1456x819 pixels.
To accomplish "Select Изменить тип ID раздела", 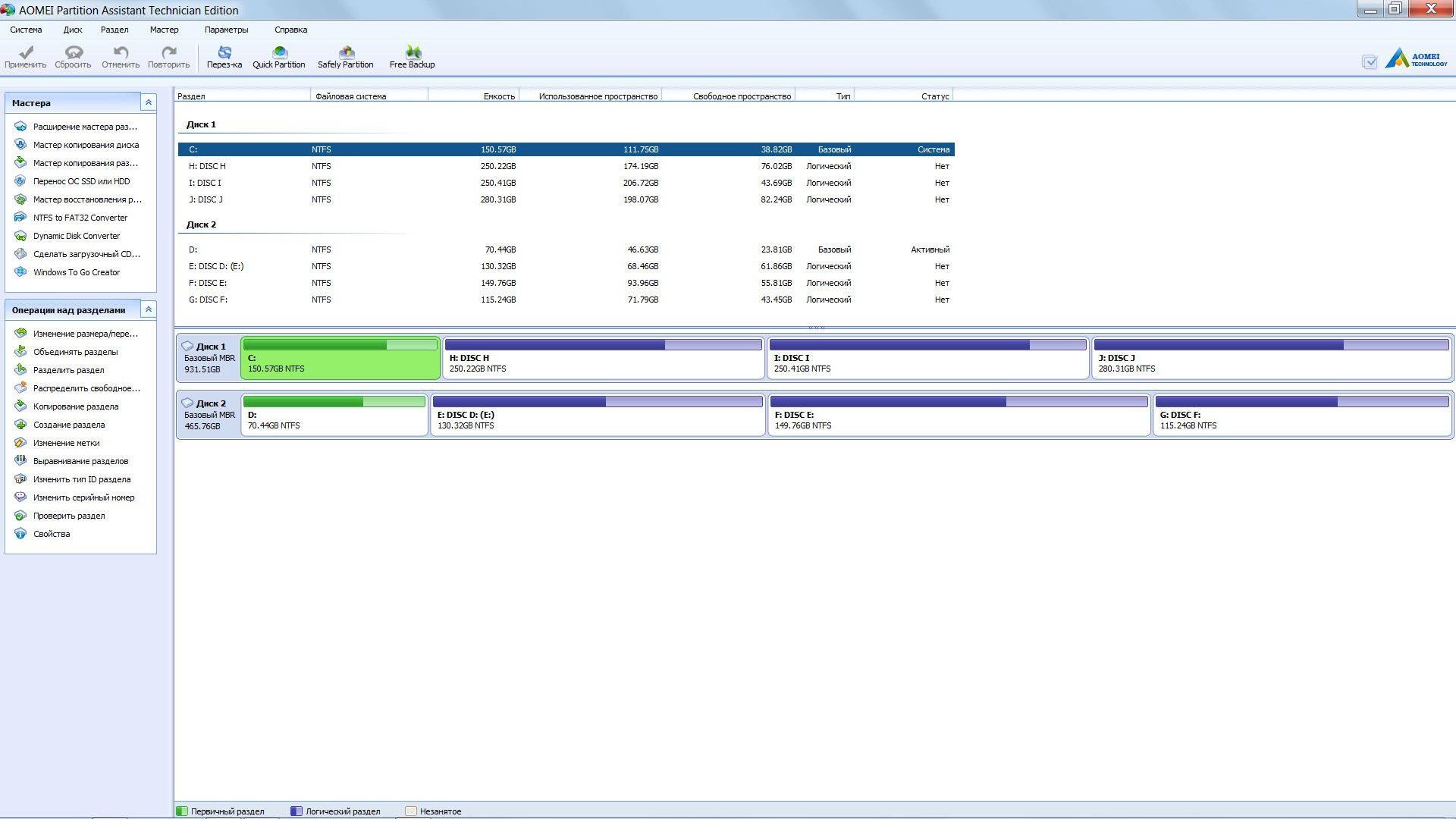I will [72, 479].
